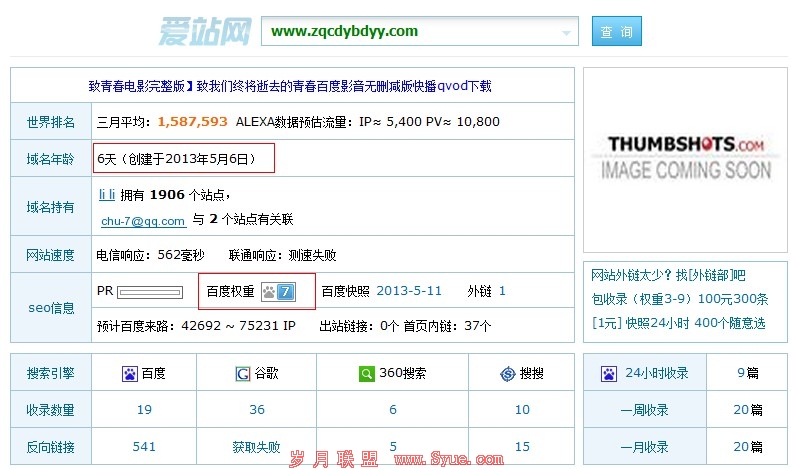The width and height of the screenshot is (791, 469).
Task: Click the Google indexed count 36
Action: [257, 410]
